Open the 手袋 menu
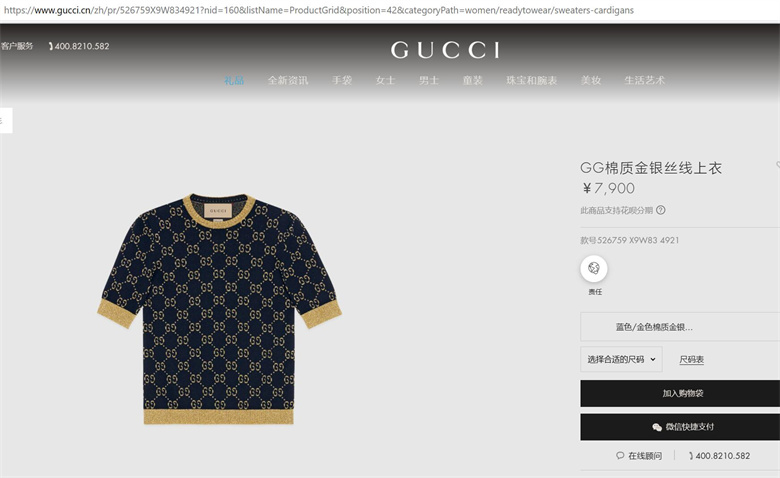Image resolution: width=780 pixels, height=478 pixels. pyautogui.click(x=342, y=80)
